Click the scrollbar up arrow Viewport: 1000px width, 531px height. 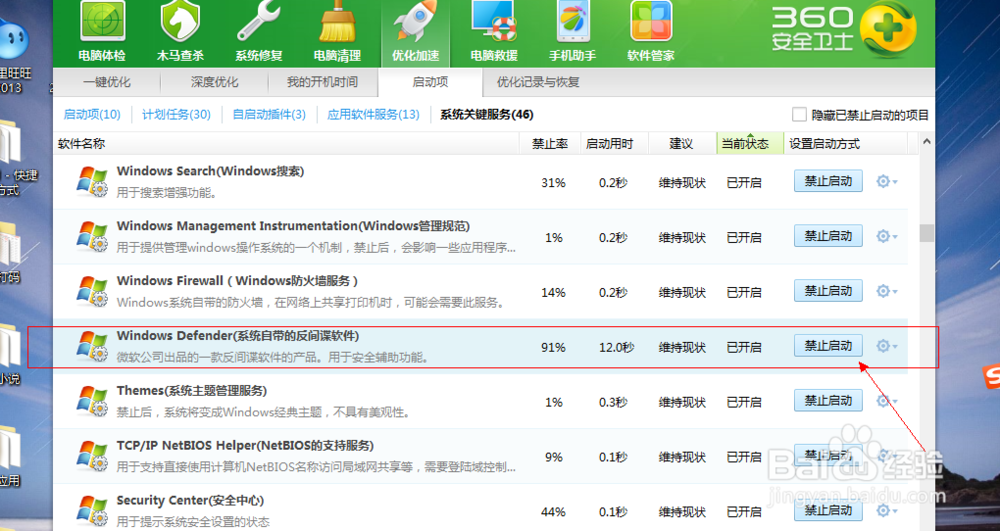[x=927, y=142]
